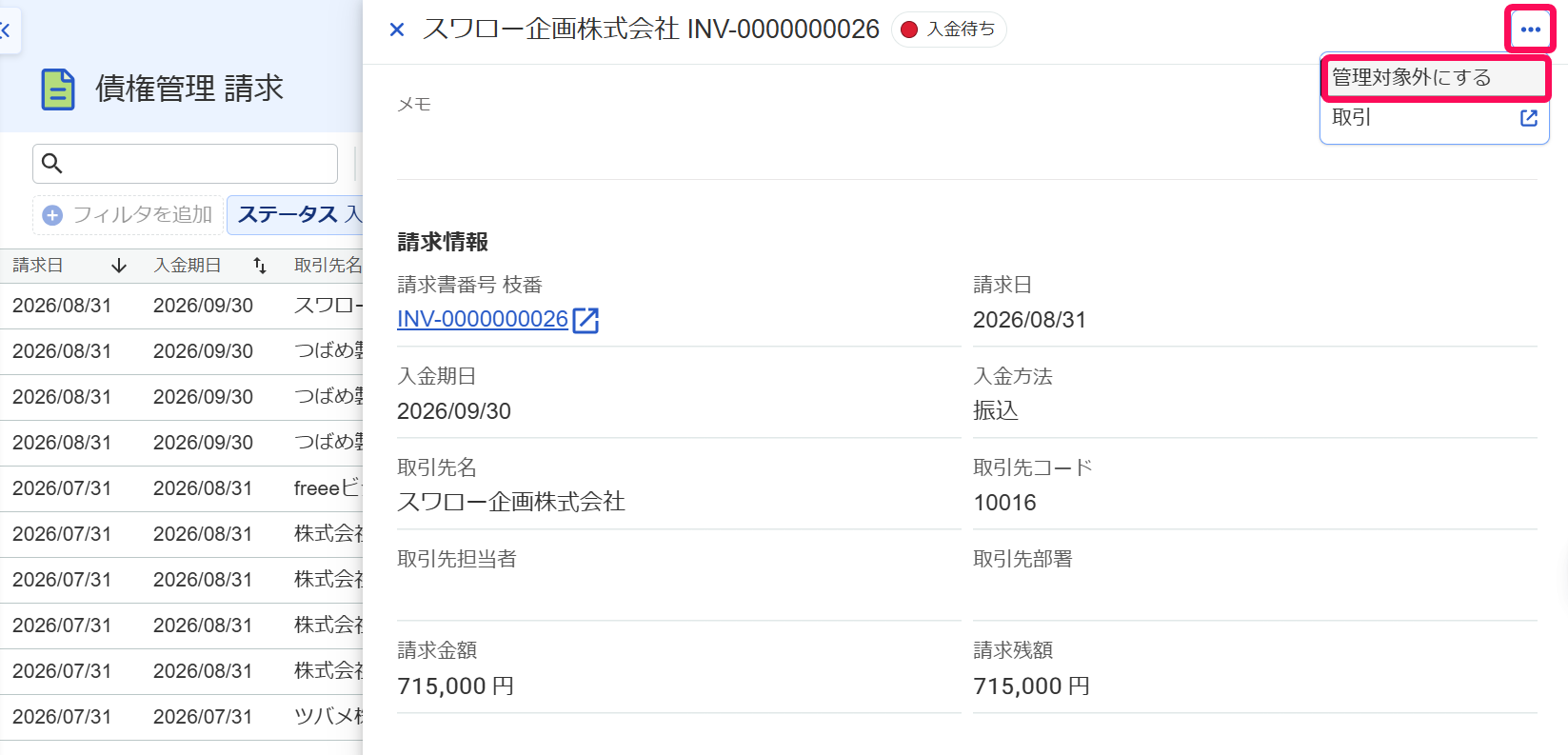Select the ツバメ row with 2026/07/31 due
Image resolution: width=1568 pixels, height=755 pixels.
pos(181,717)
